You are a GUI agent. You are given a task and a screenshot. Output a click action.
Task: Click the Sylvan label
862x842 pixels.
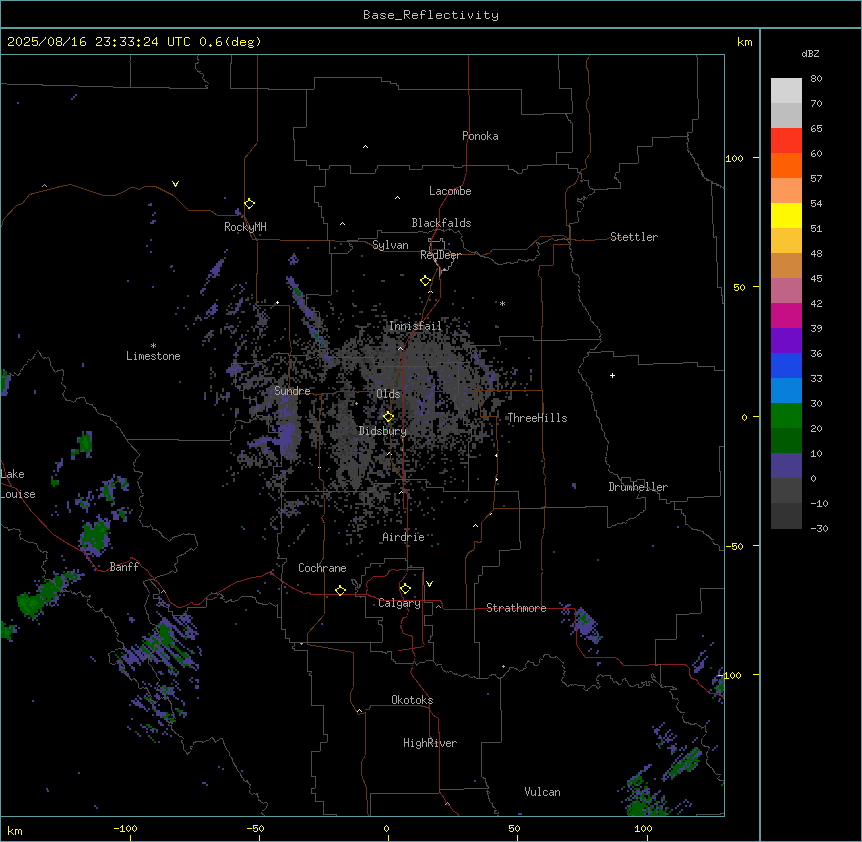[x=390, y=245]
